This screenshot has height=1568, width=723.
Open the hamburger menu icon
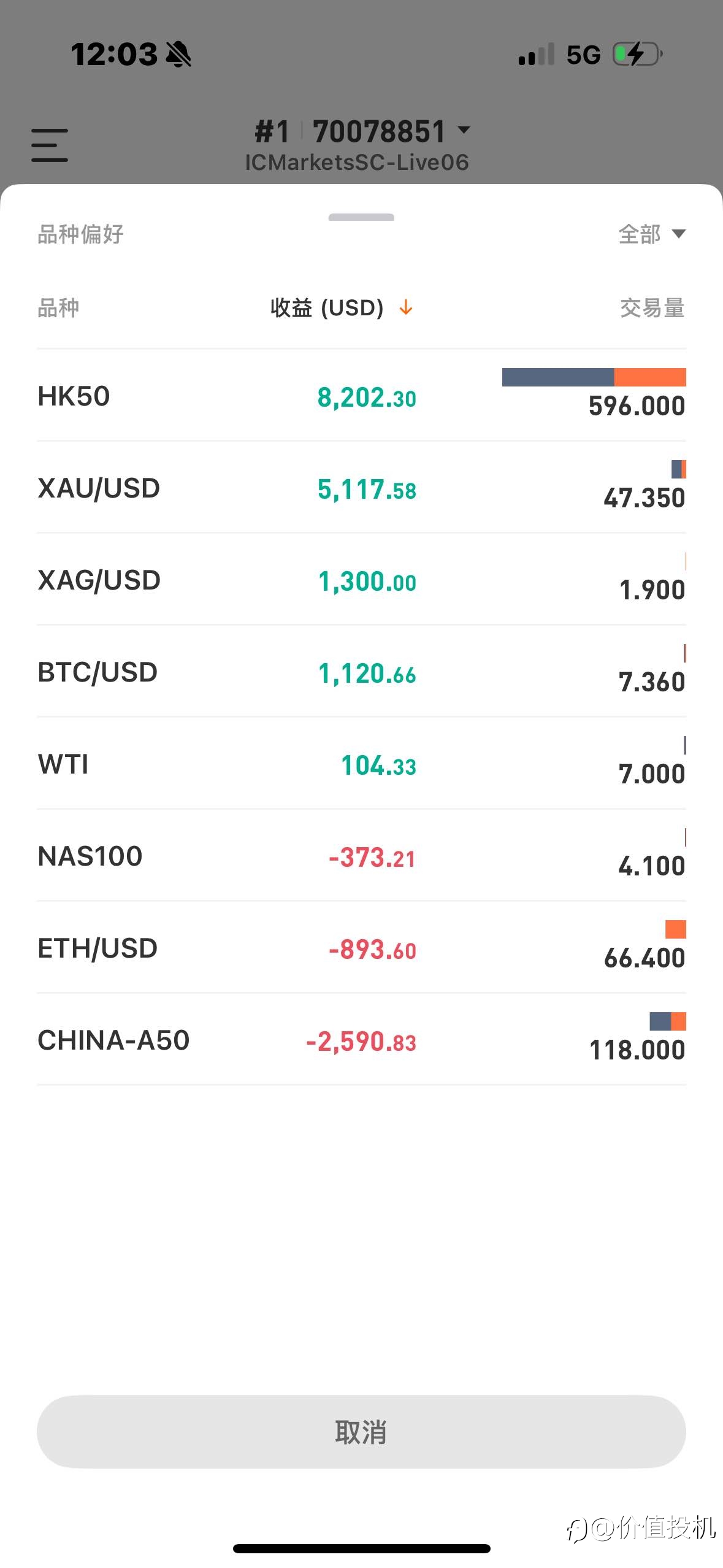click(x=50, y=145)
